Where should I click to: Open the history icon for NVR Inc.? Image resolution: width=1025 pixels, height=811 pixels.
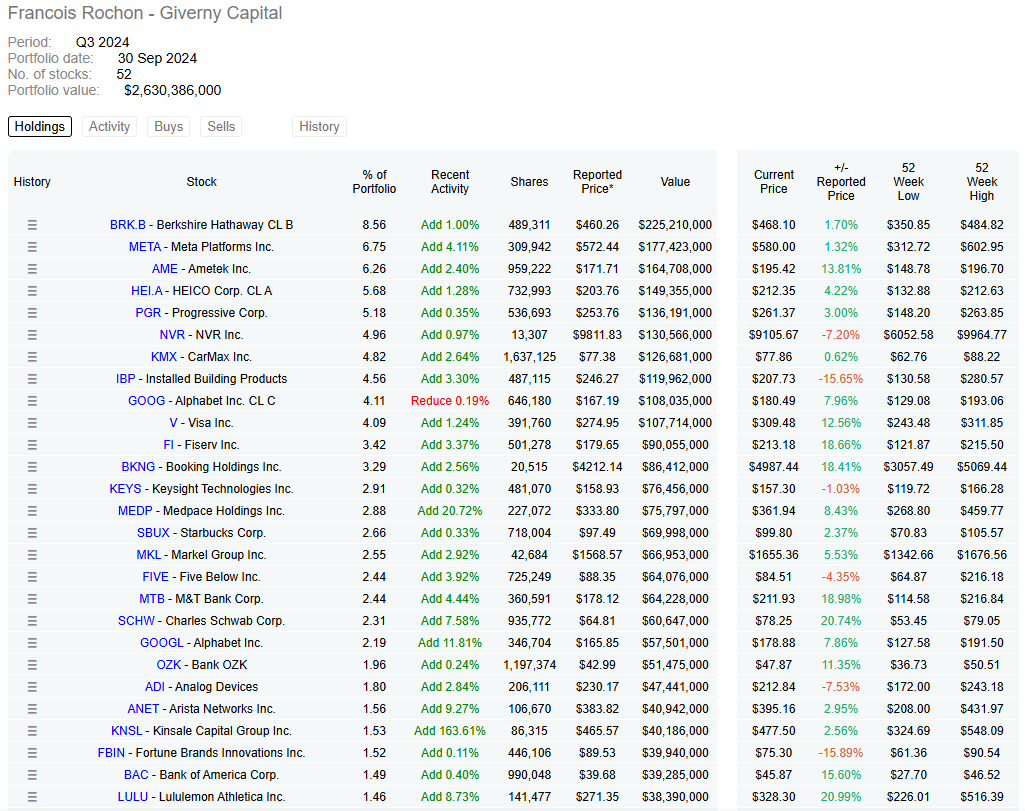click(x=32, y=335)
